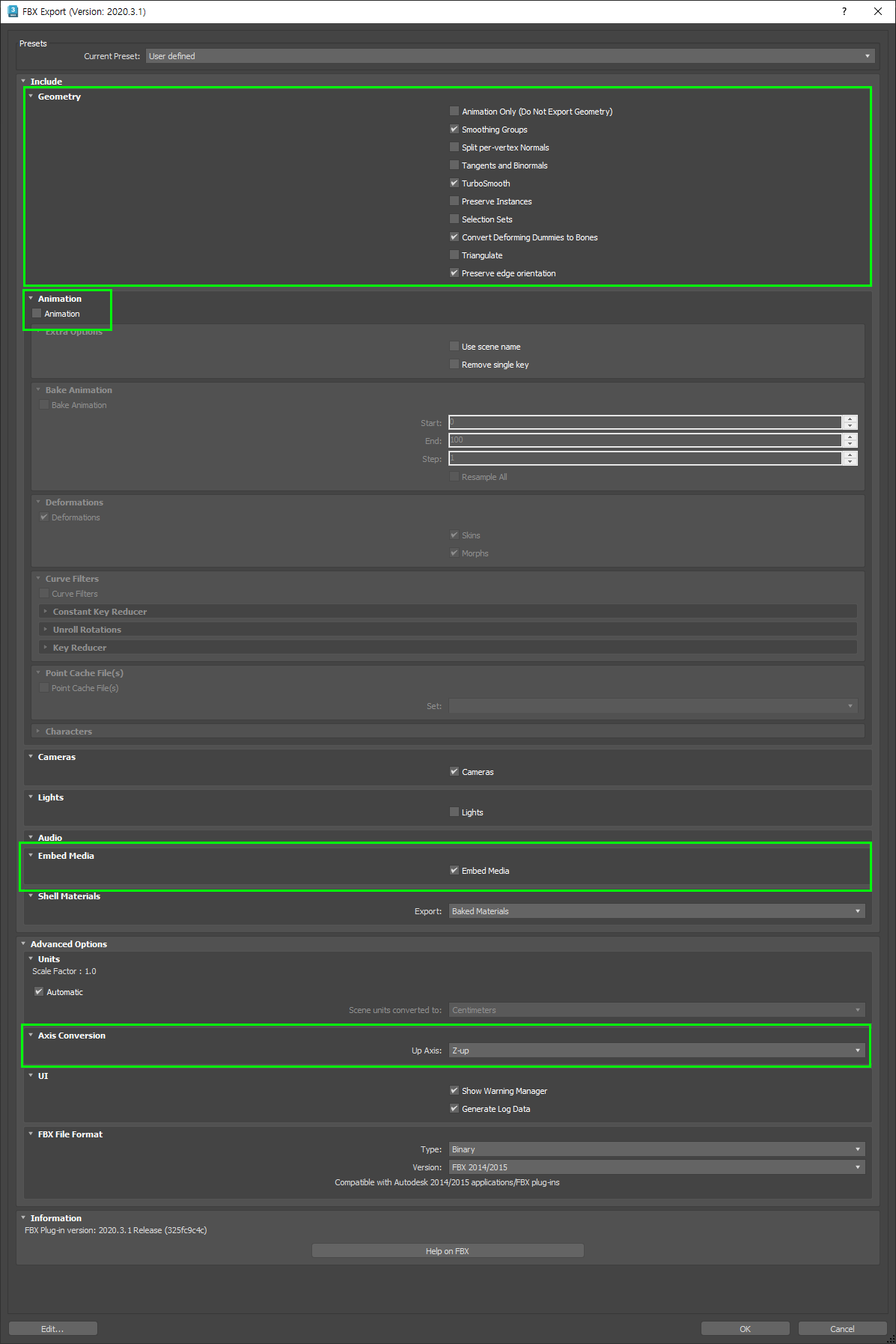Cancel the FBX export dialog
This screenshot has width=896, height=1344.
click(x=842, y=1329)
